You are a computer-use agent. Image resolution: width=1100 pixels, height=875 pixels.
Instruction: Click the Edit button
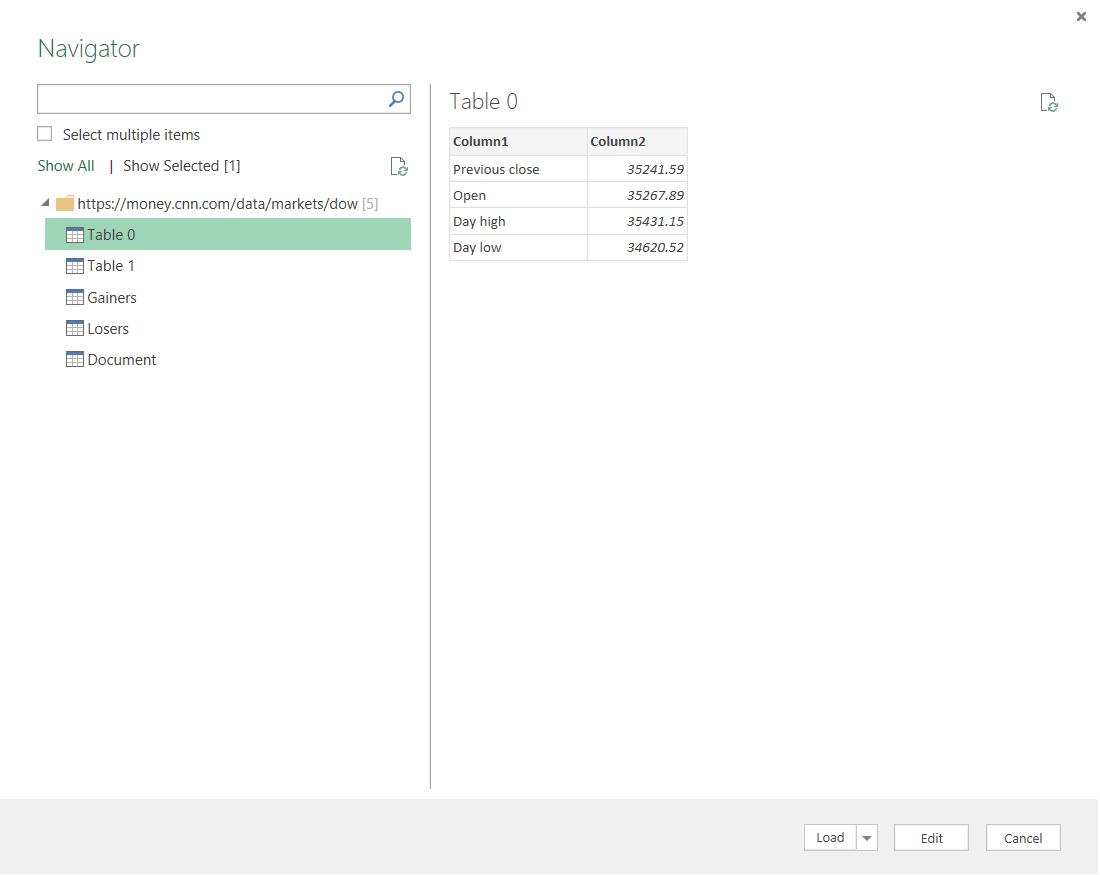point(932,838)
